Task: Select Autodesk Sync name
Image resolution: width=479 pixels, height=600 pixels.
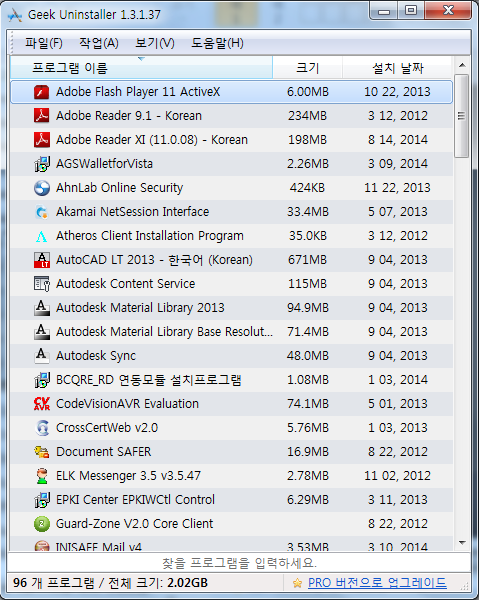Action: coord(96,356)
